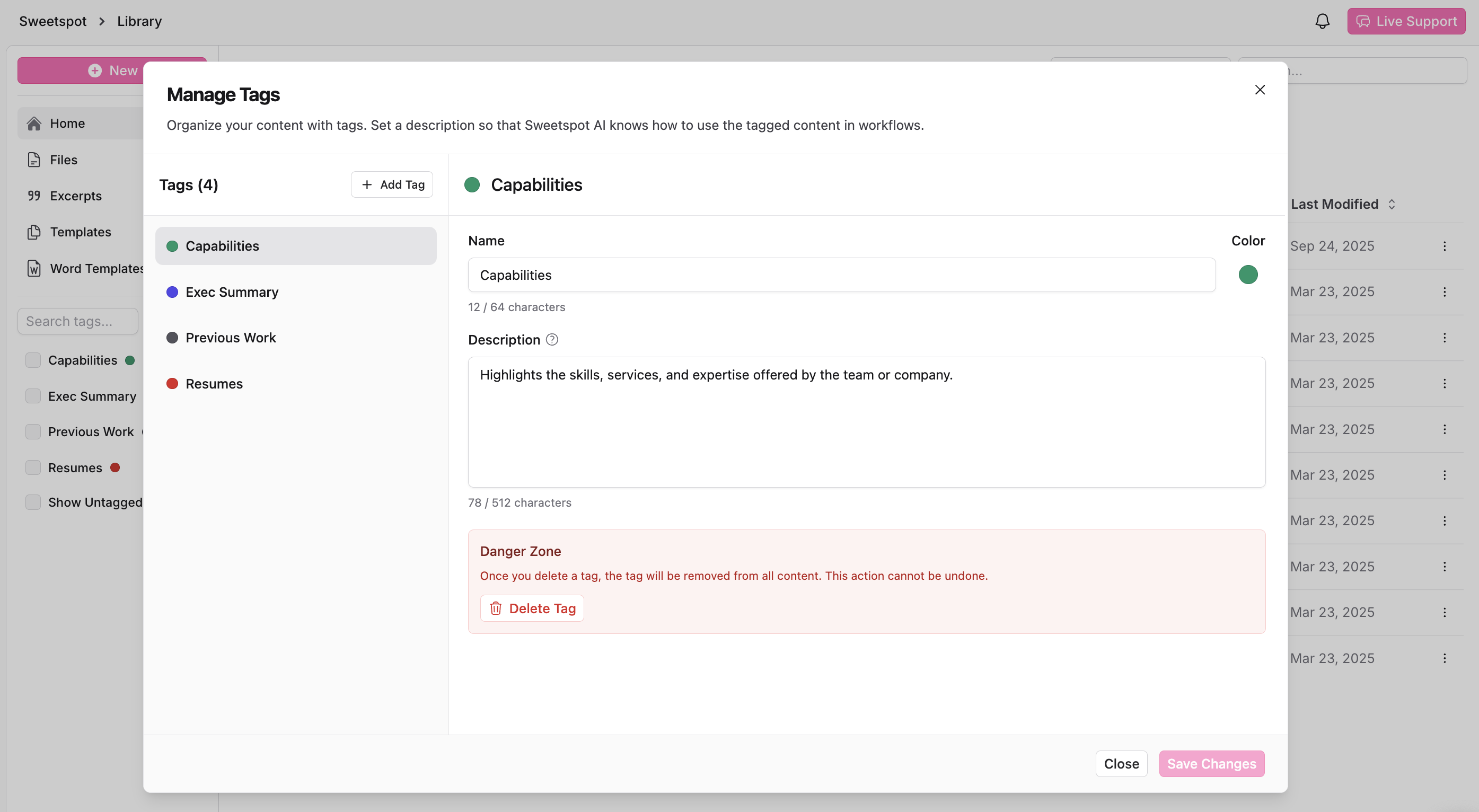Viewport: 1479px width, 812px height.
Task: Toggle the Resumes tag filter checkbox
Action: 33,467
